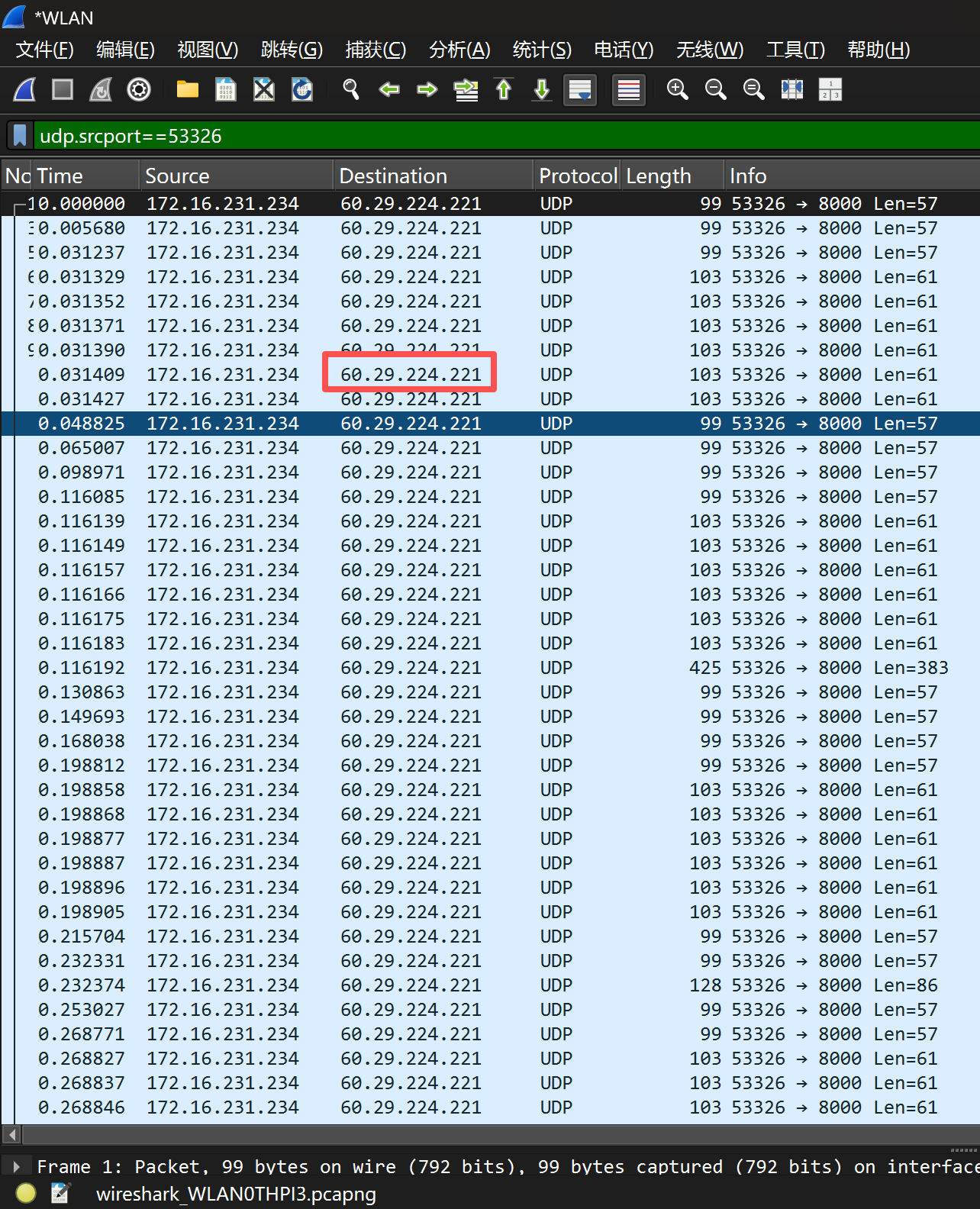Go back in packet history
This screenshot has height=1209, width=980.
click(389, 90)
